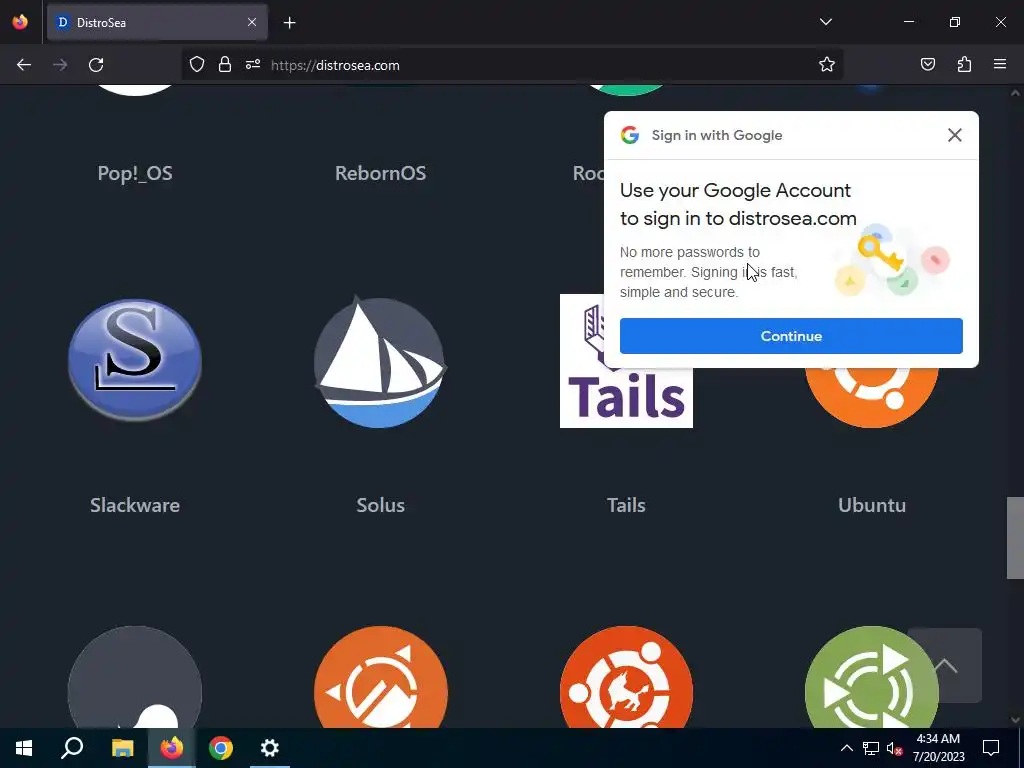Open File Explorer from taskbar
1024x768 pixels.
click(x=122, y=748)
